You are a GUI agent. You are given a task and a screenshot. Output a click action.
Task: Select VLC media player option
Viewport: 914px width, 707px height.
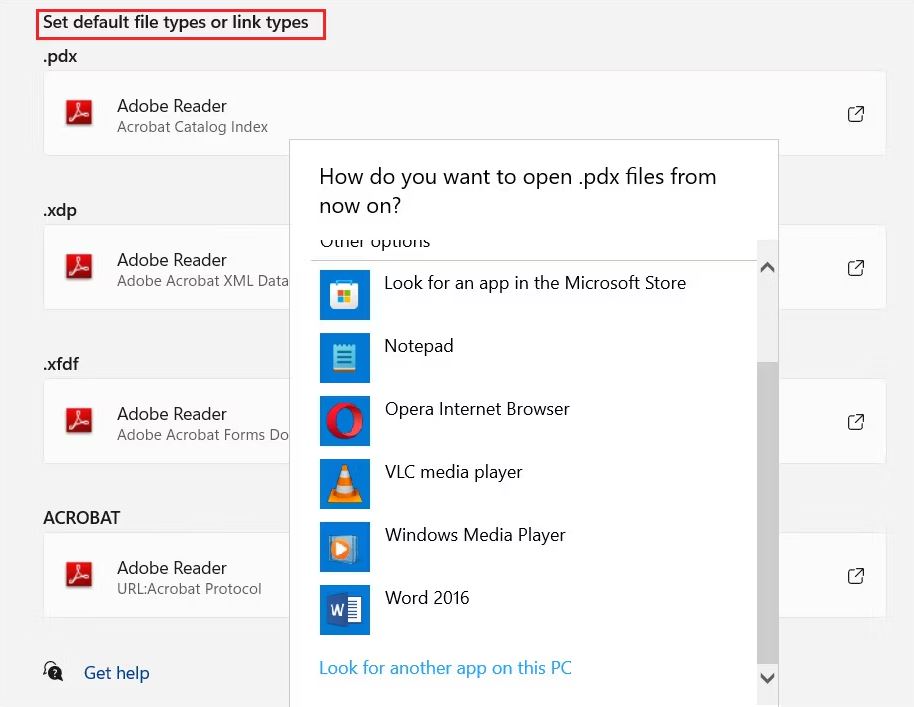click(x=533, y=483)
